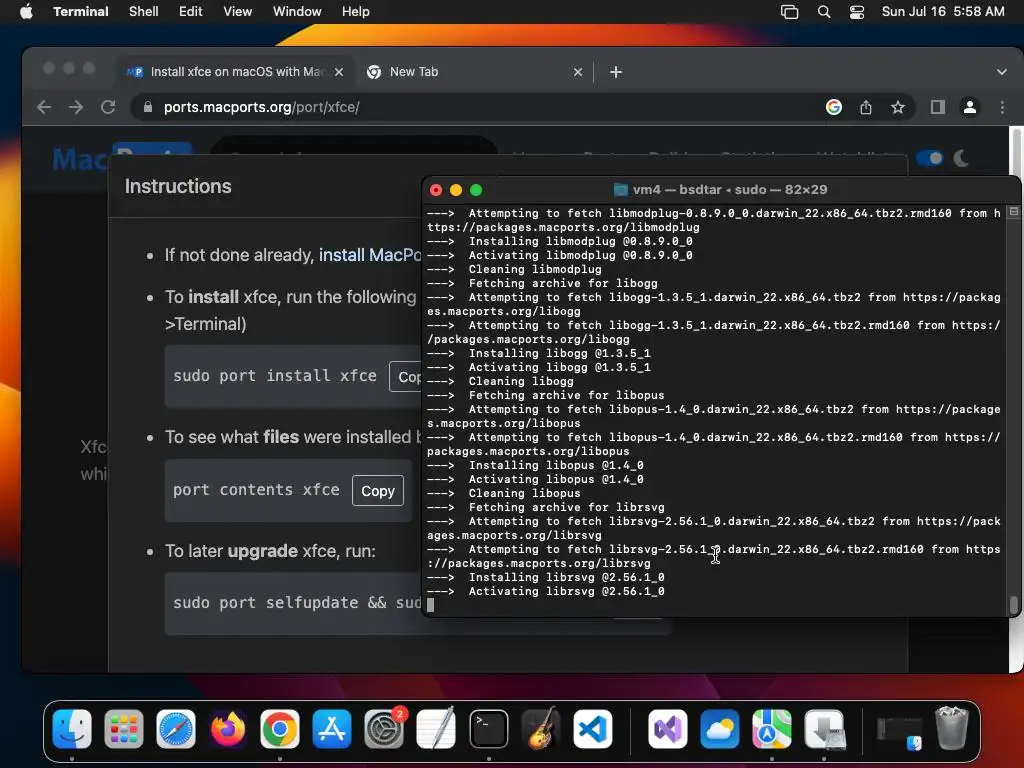Open Spotlight search in menu bar

click(824, 11)
